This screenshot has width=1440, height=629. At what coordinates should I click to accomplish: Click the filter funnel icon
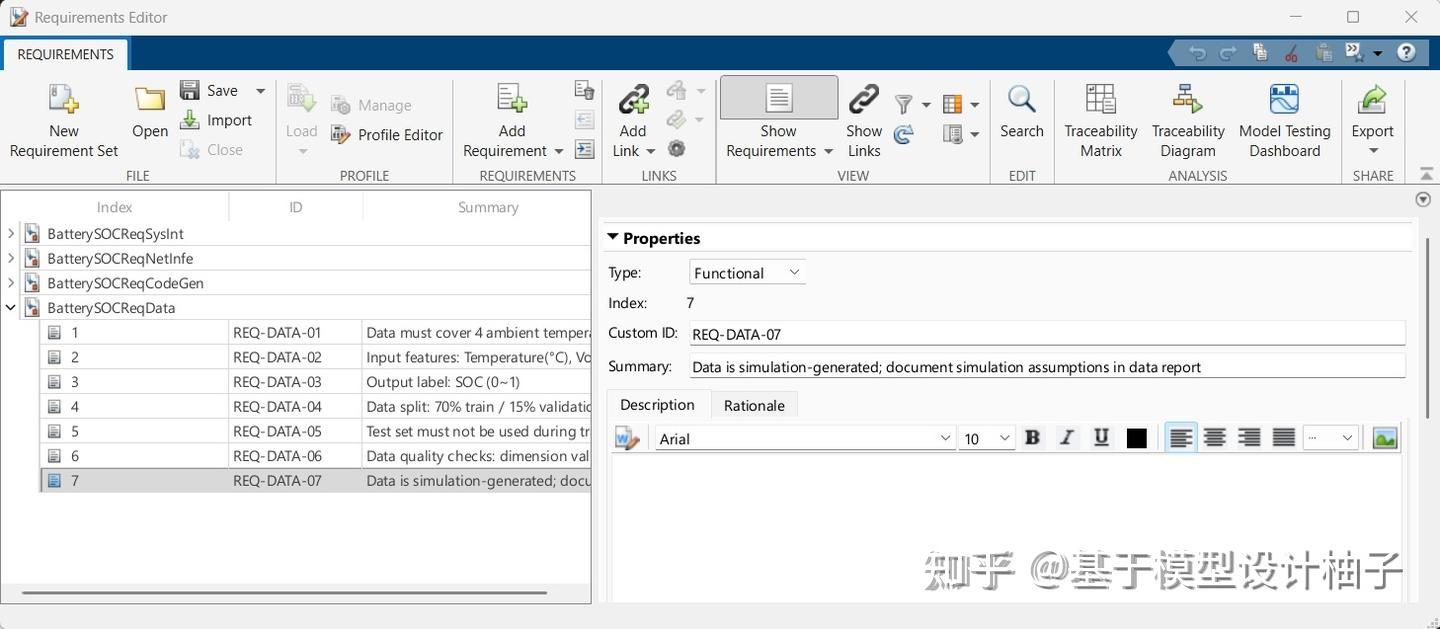pos(904,104)
